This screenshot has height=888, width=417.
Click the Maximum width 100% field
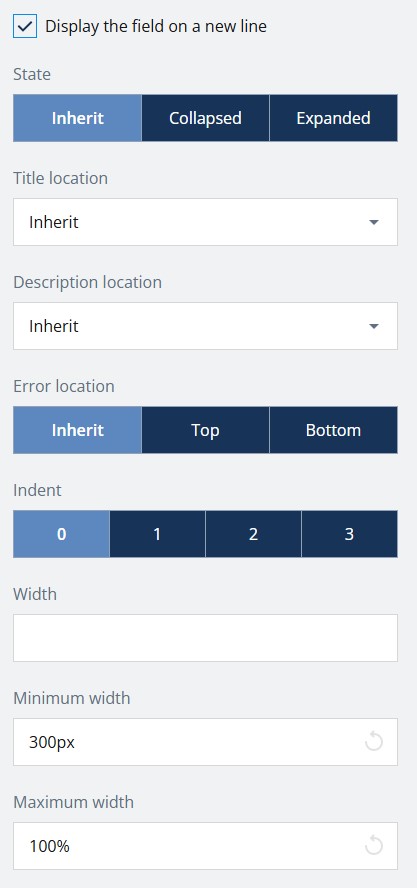(205, 846)
